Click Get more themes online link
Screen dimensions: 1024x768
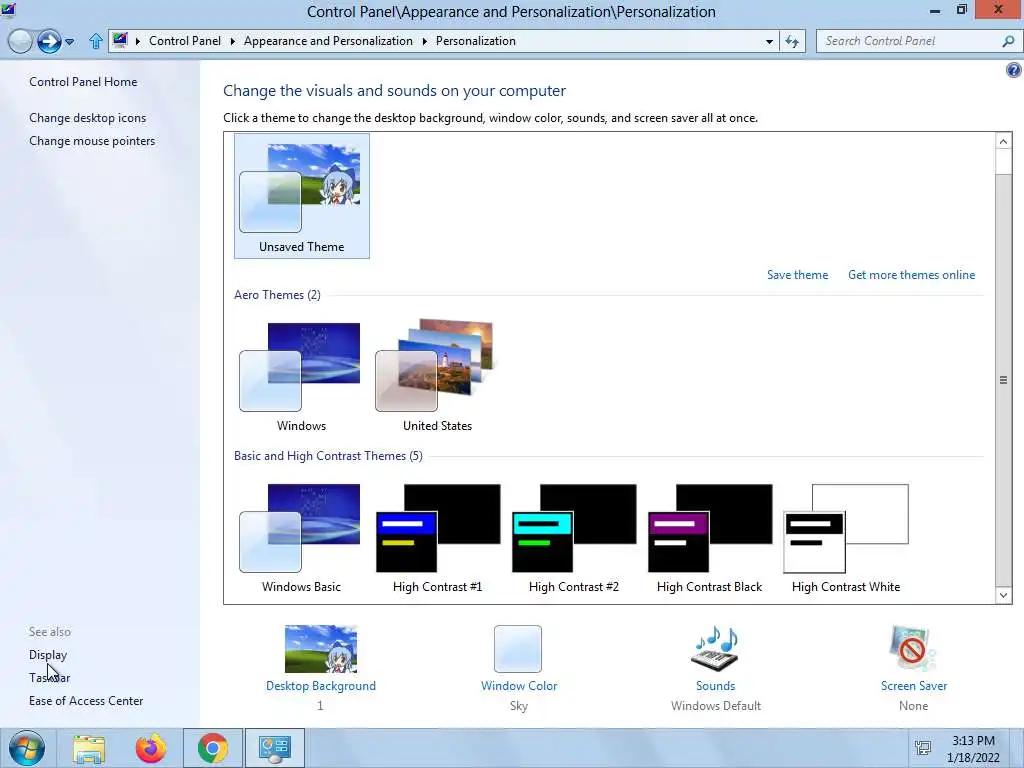[x=911, y=275]
